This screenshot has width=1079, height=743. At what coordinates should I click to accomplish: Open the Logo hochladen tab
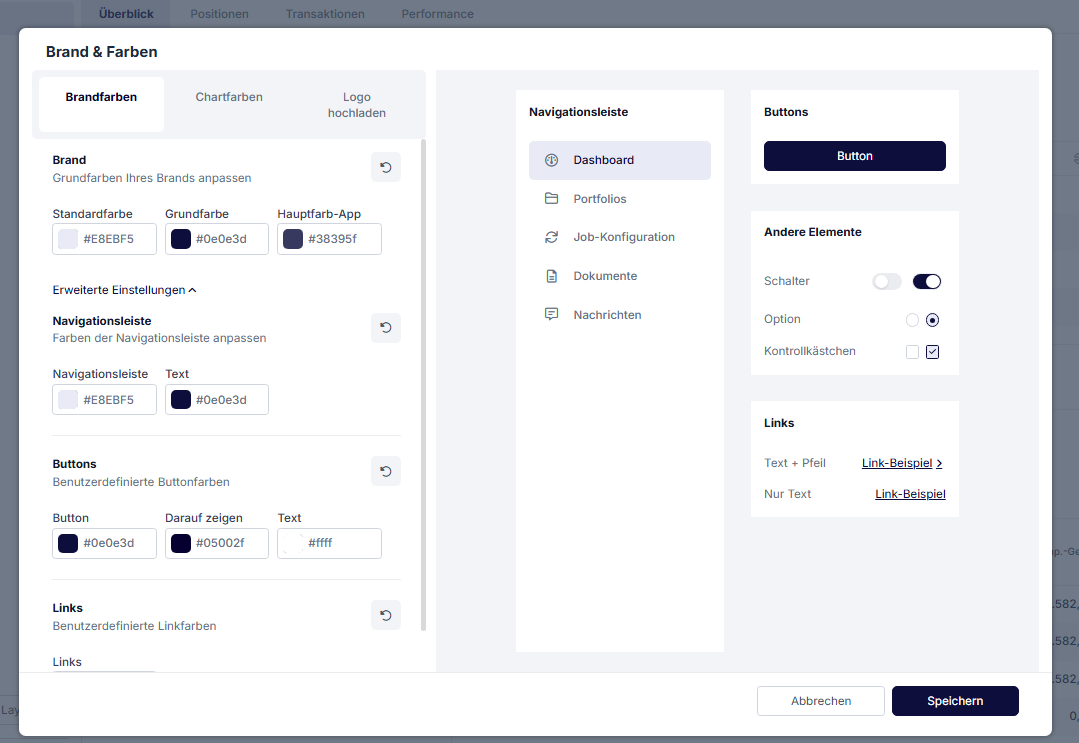click(356, 105)
